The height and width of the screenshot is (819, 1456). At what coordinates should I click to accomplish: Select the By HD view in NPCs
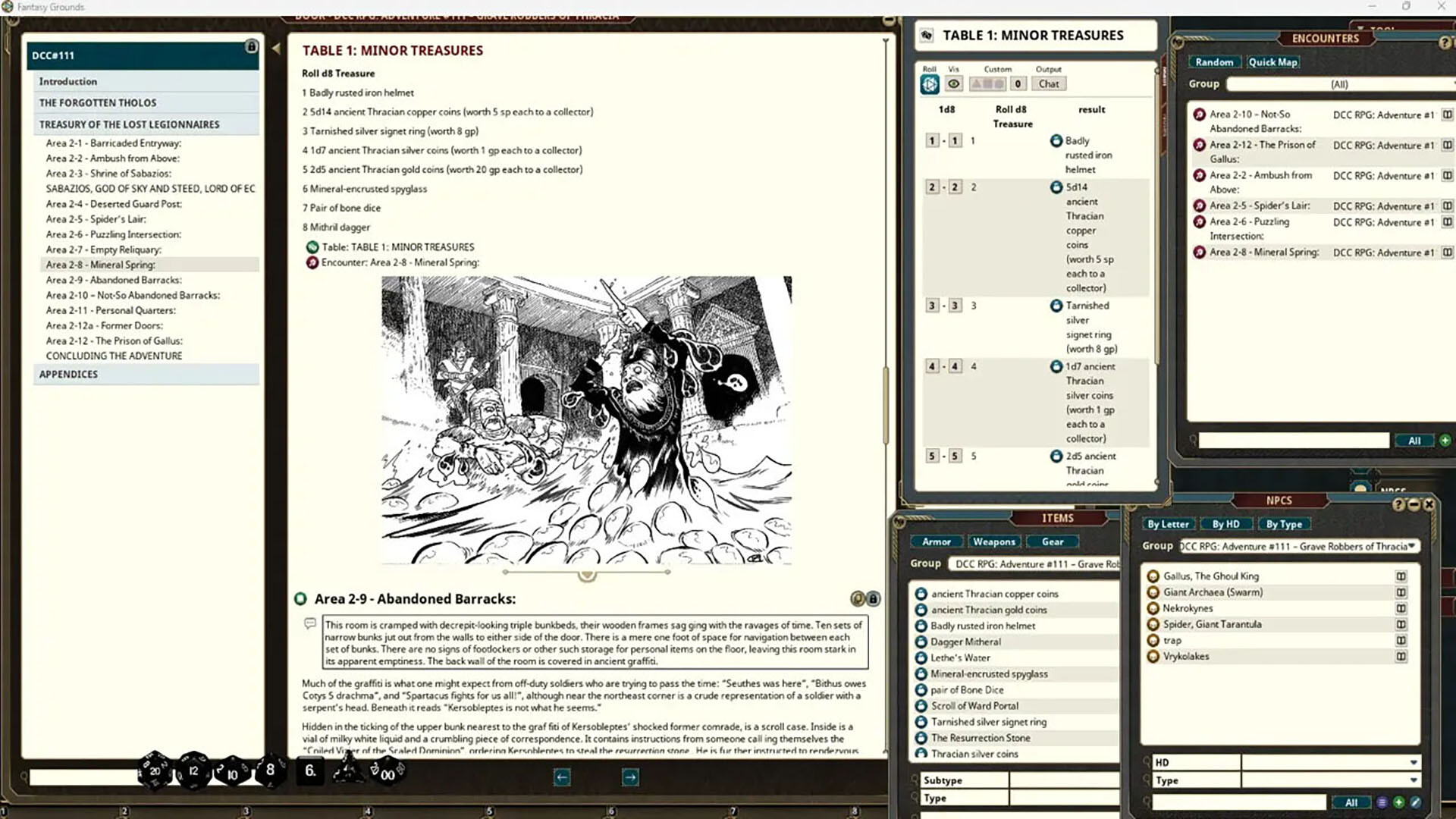pyautogui.click(x=1225, y=524)
